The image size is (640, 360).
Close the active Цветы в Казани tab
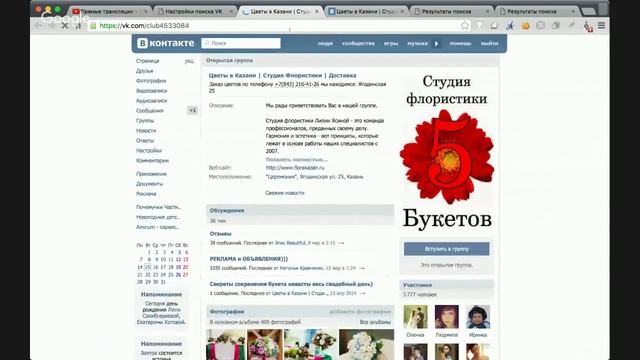click(x=316, y=11)
